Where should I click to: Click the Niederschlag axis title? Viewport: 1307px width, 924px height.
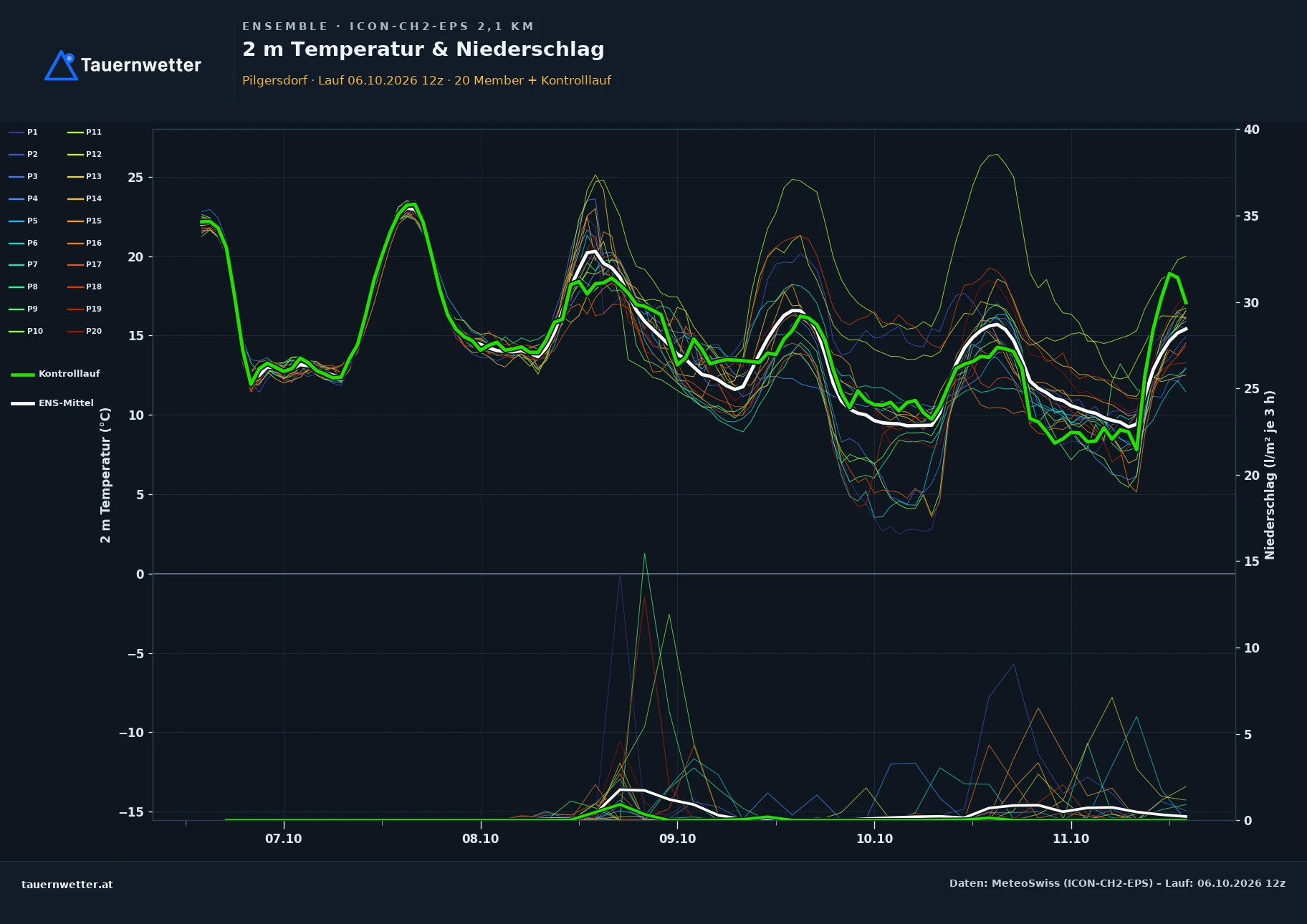pyautogui.click(x=1270, y=475)
